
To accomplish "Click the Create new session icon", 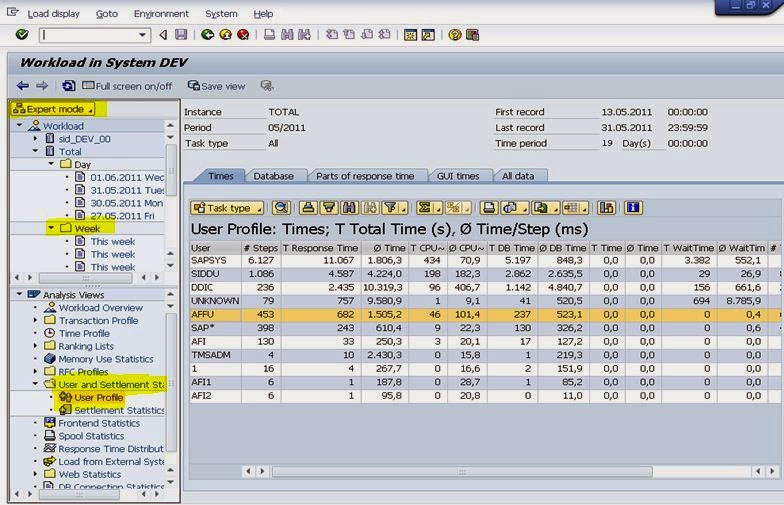I will [410, 34].
